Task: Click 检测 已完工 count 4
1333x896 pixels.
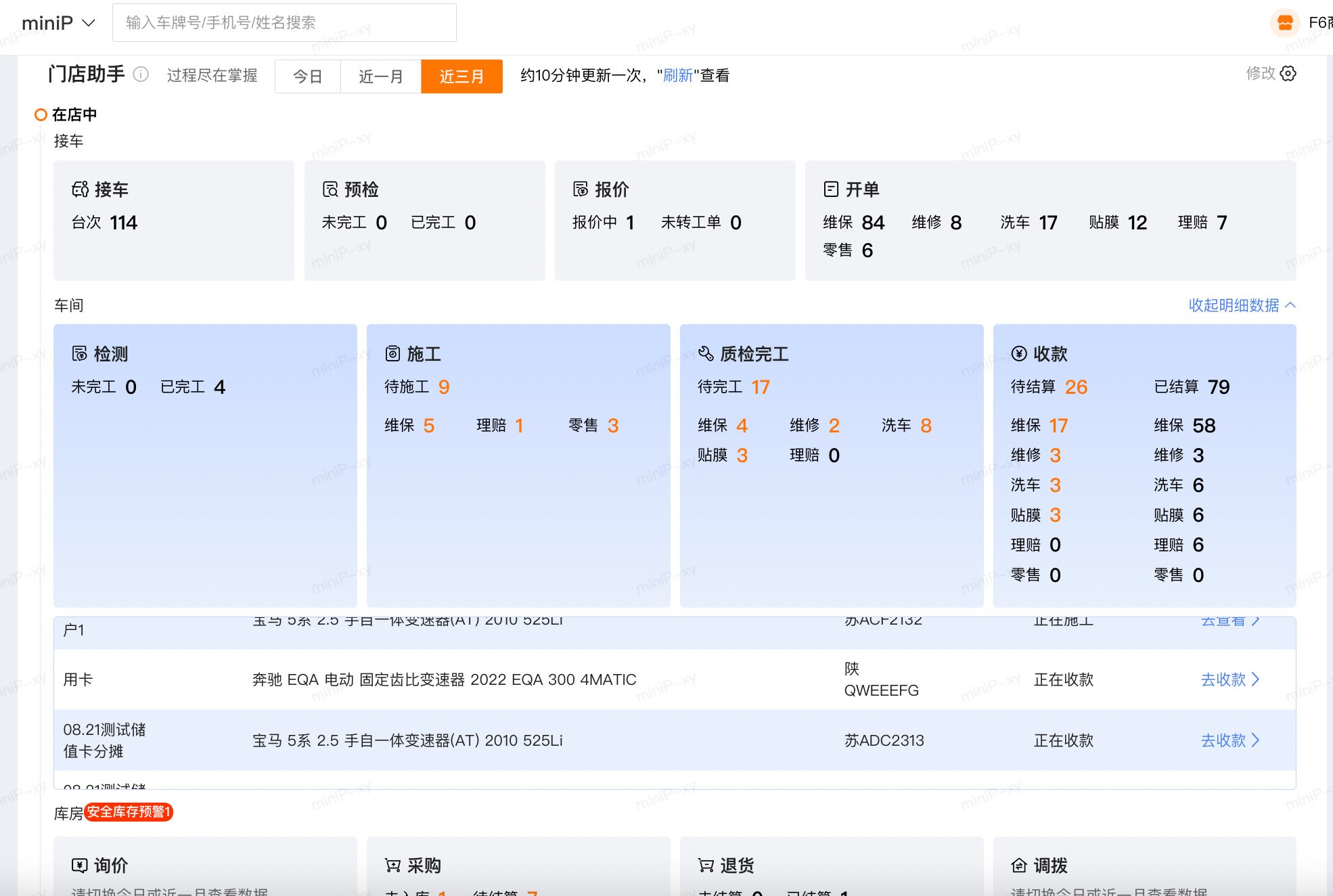Action: click(219, 387)
